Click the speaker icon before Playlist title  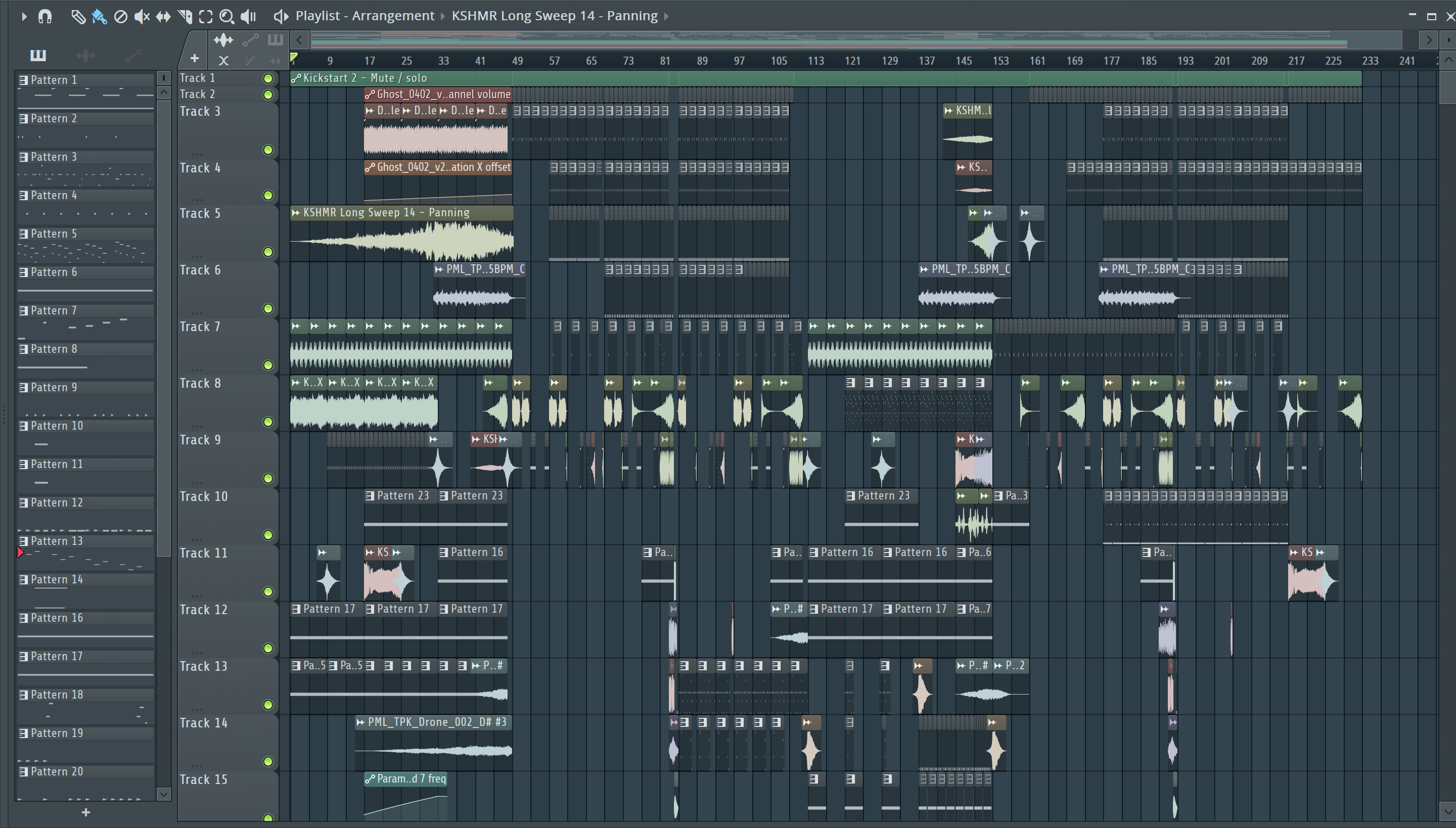pyautogui.click(x=281, y=16)
